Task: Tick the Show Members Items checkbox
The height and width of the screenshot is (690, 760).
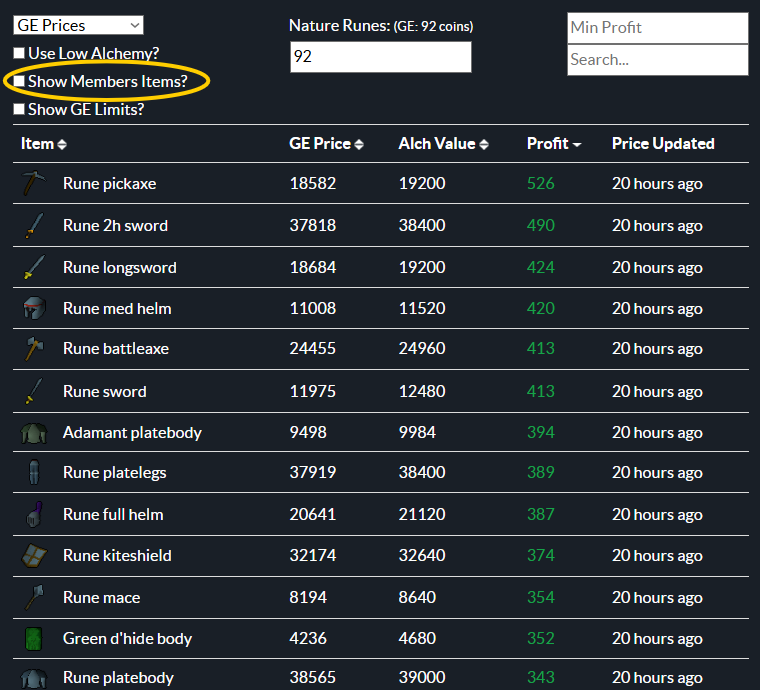Action: [x=19, y=81]
